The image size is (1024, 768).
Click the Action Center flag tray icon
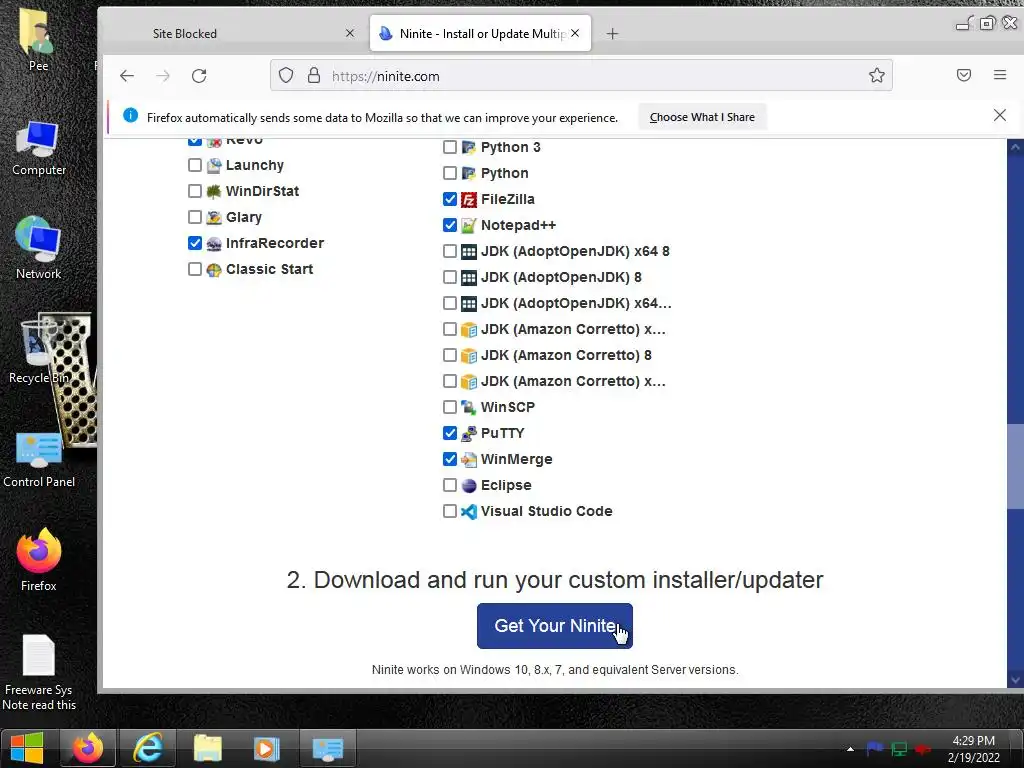(x=874, y=749)
